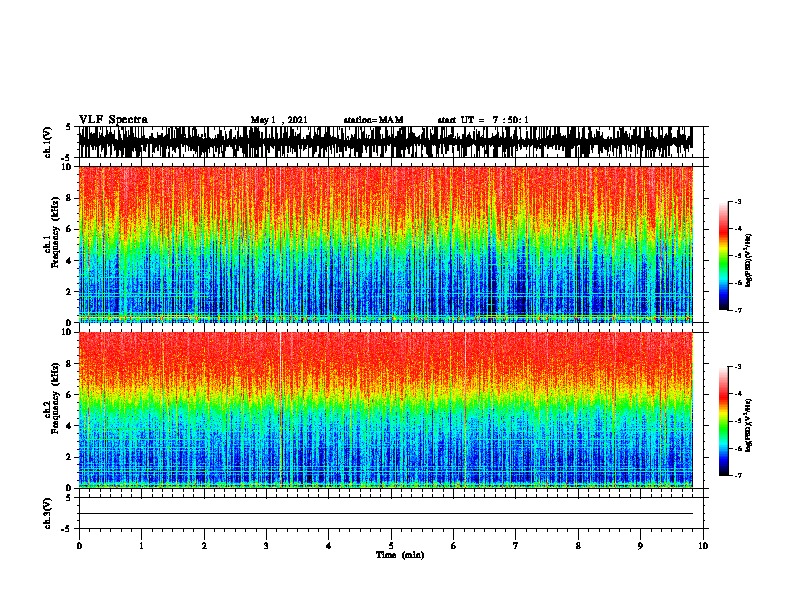Click the ch.2 colorbar label "-3"
This screenshot has height=612, width=792.
tap(738, 367)
